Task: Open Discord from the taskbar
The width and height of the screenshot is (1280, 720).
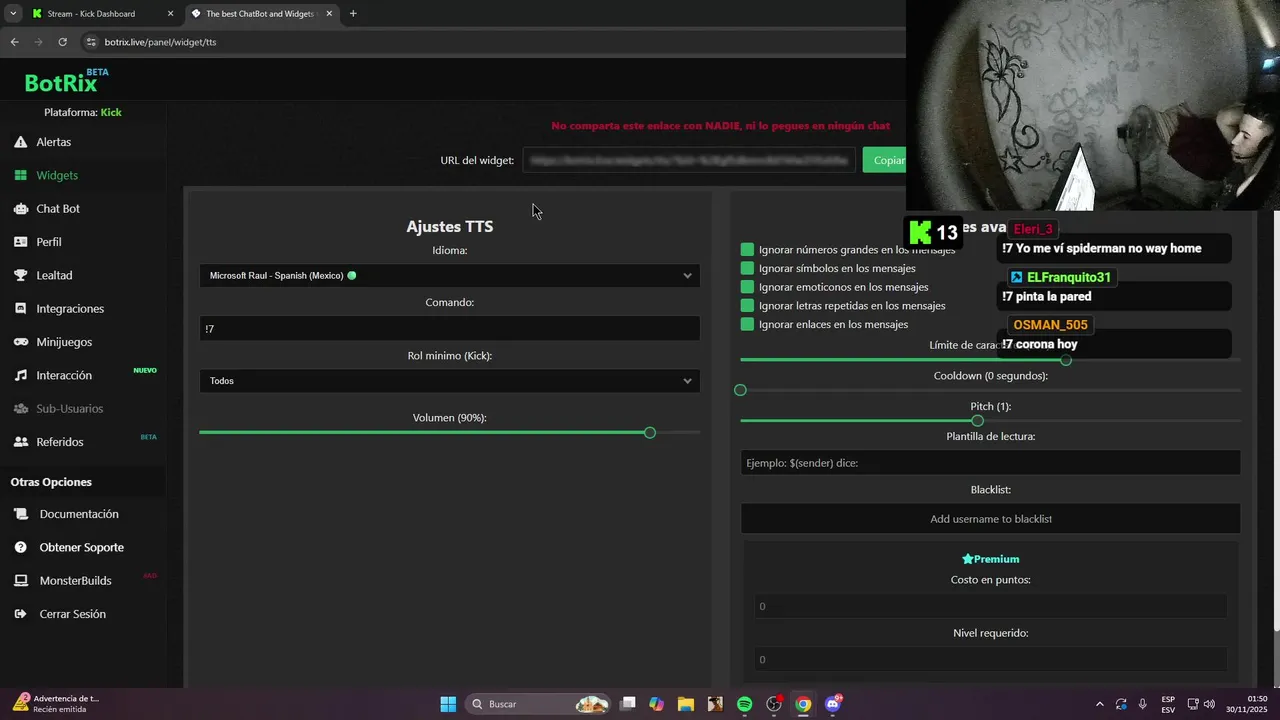Action: 833,704
